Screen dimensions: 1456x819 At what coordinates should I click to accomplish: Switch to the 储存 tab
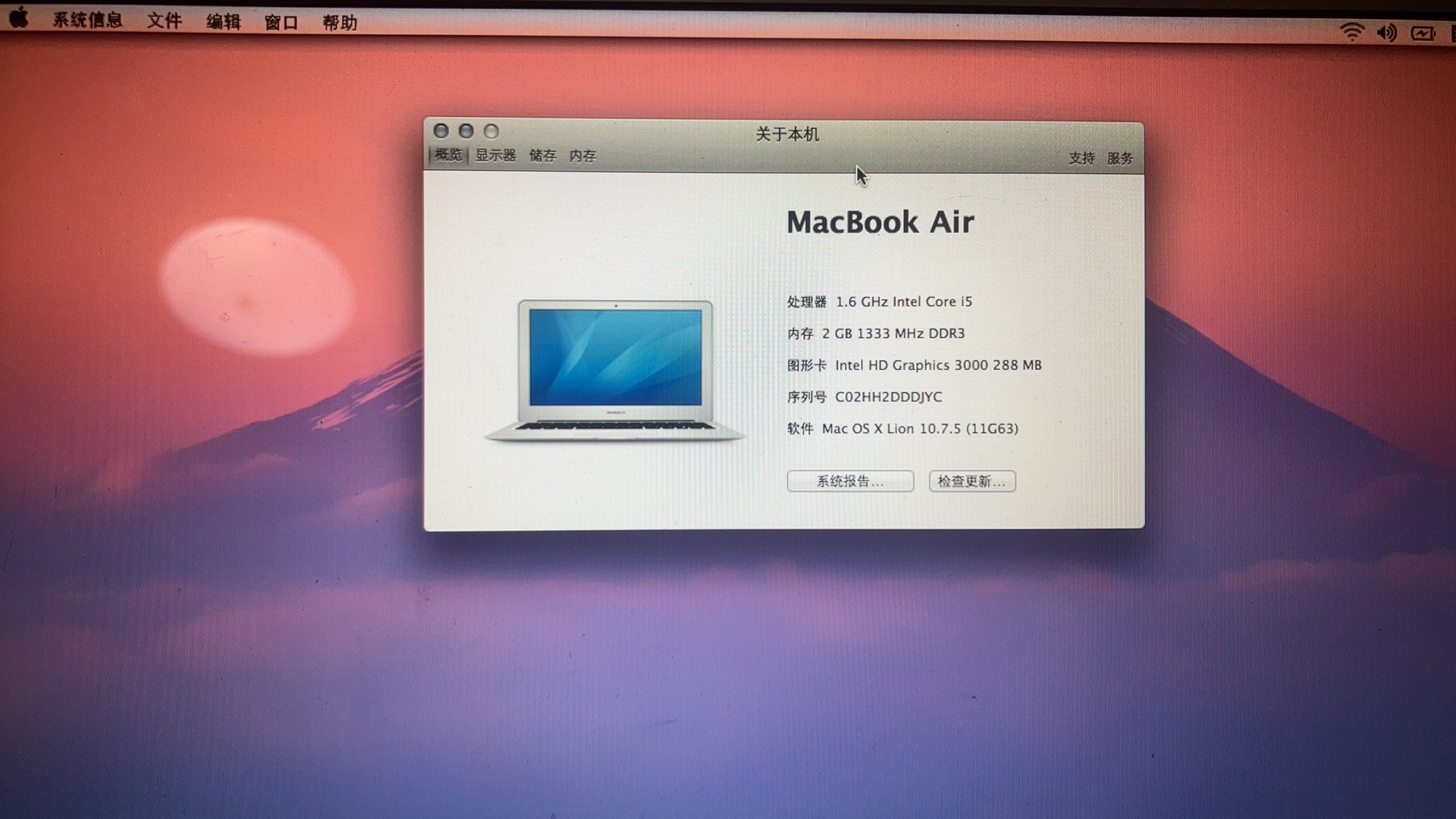pyautogui.click(x=542, y=156)
